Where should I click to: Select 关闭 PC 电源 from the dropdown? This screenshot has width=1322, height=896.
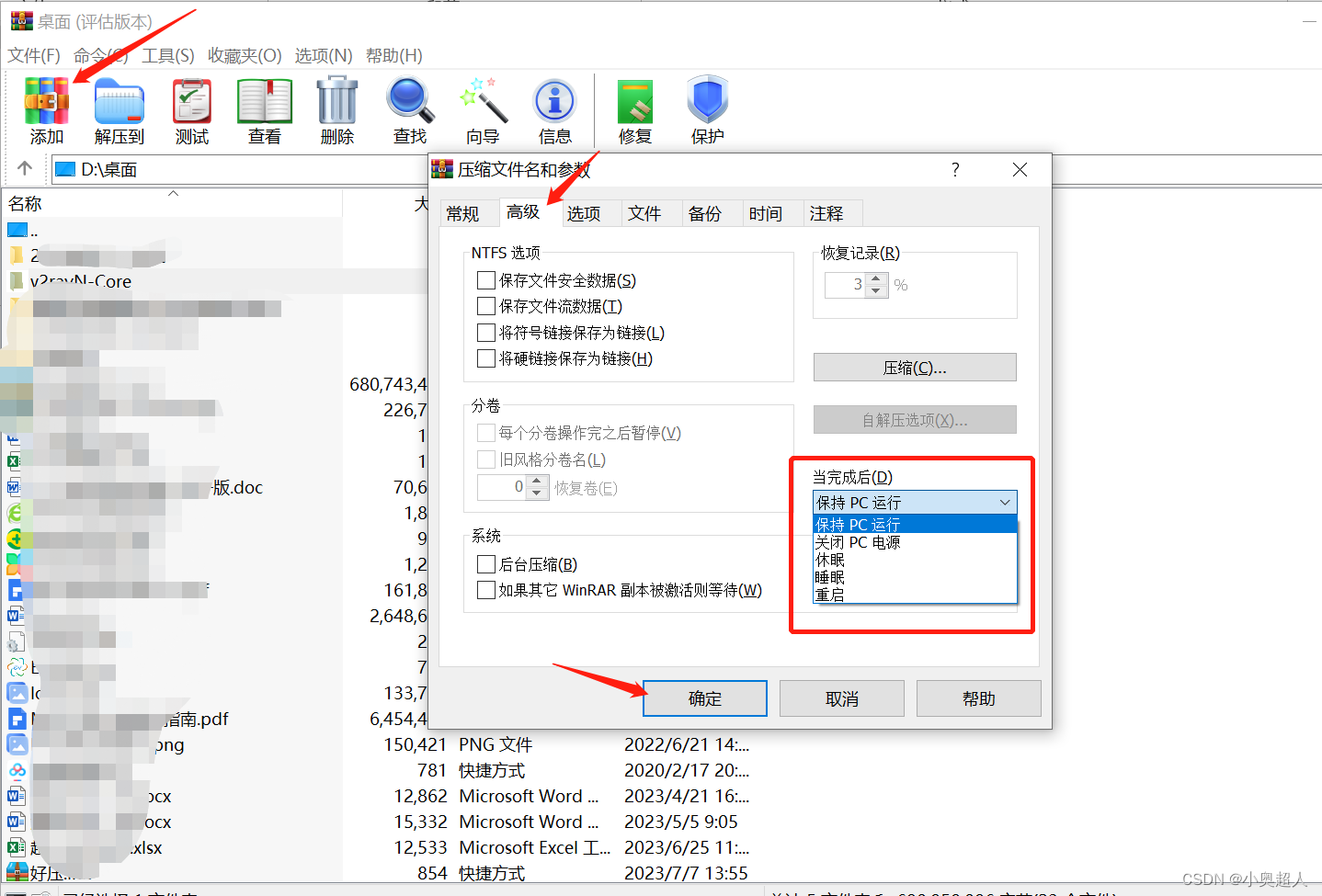857,541
